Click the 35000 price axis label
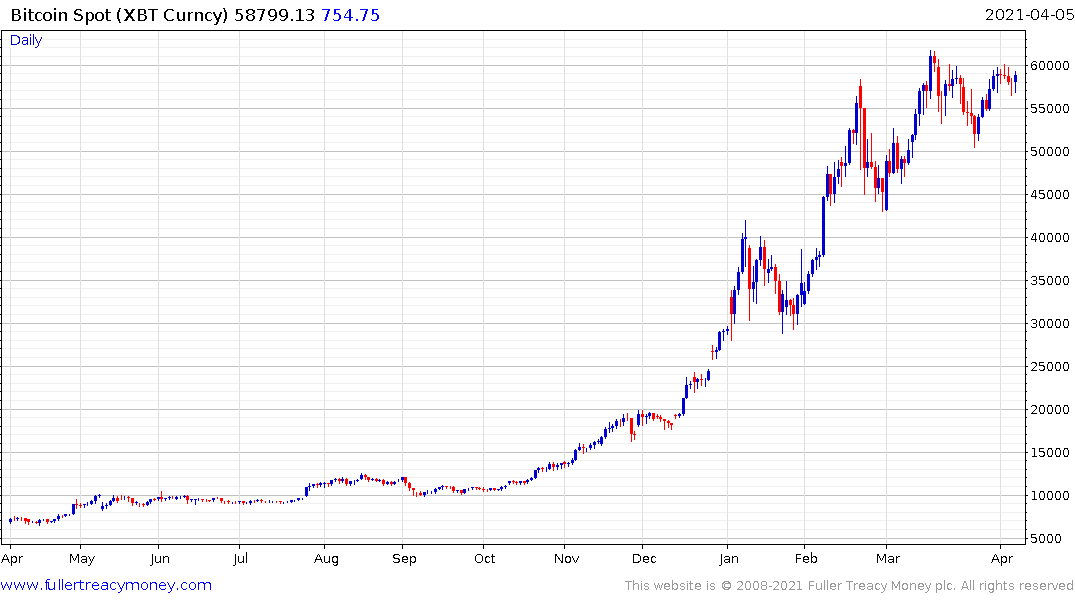This screenshot has height=600, width=1075. pos(1050,280)
